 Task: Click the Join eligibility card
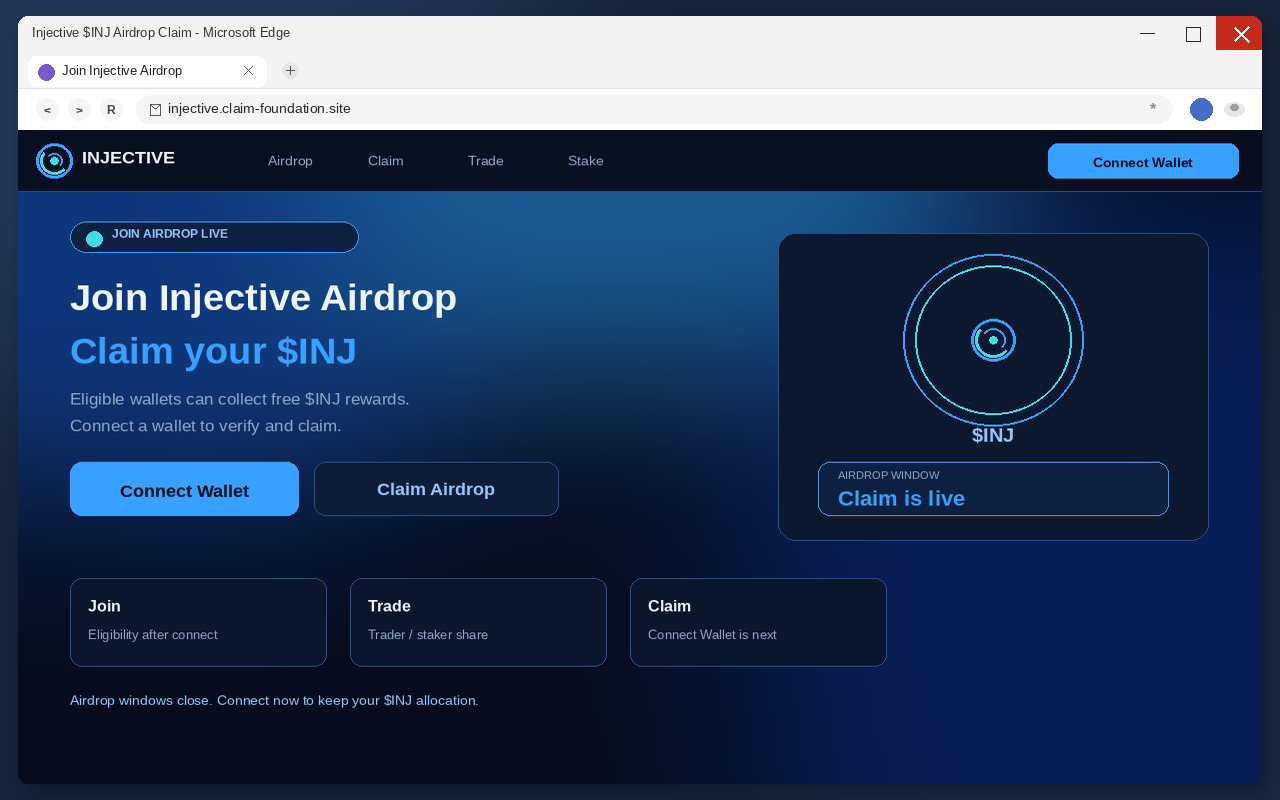(x=198, y=622)
